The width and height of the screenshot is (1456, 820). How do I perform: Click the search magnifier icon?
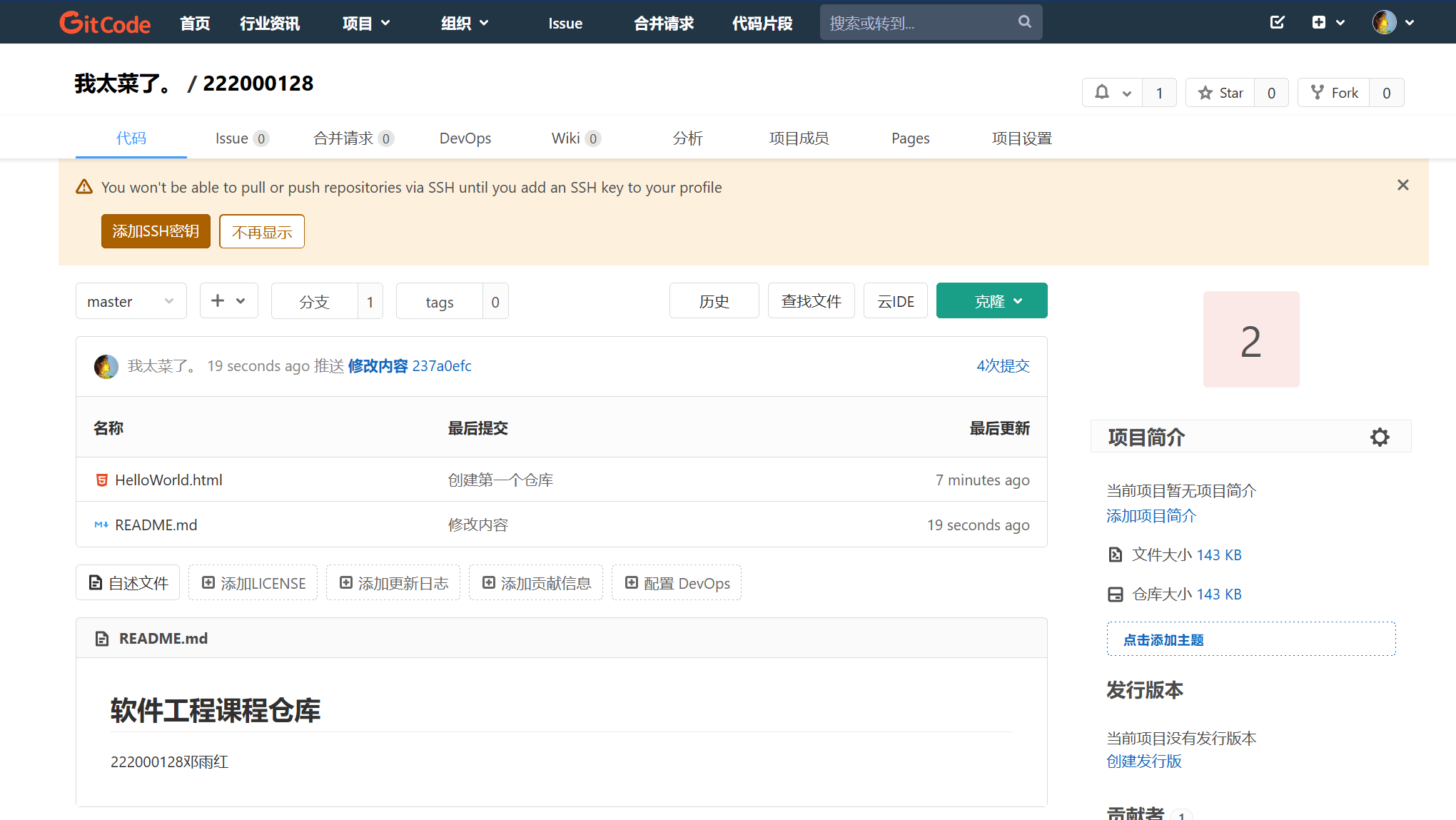tap(1024, 22)
